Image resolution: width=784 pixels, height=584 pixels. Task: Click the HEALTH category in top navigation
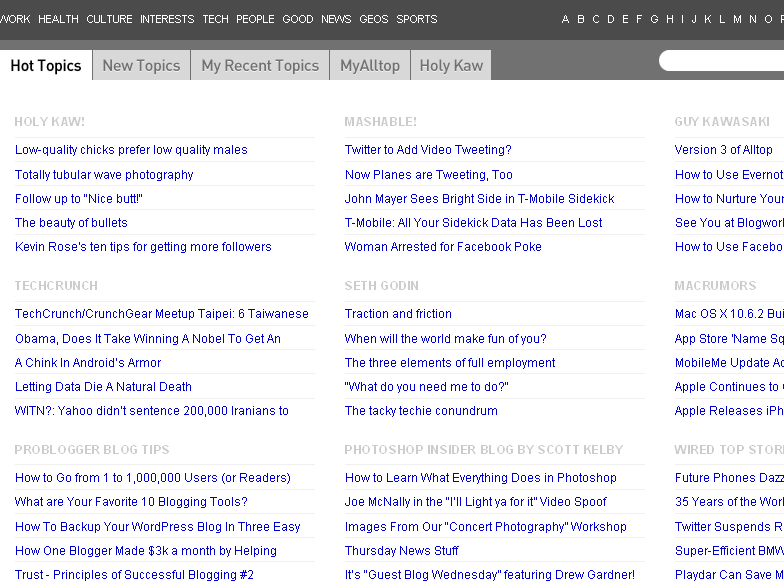(x=58, y=19)
